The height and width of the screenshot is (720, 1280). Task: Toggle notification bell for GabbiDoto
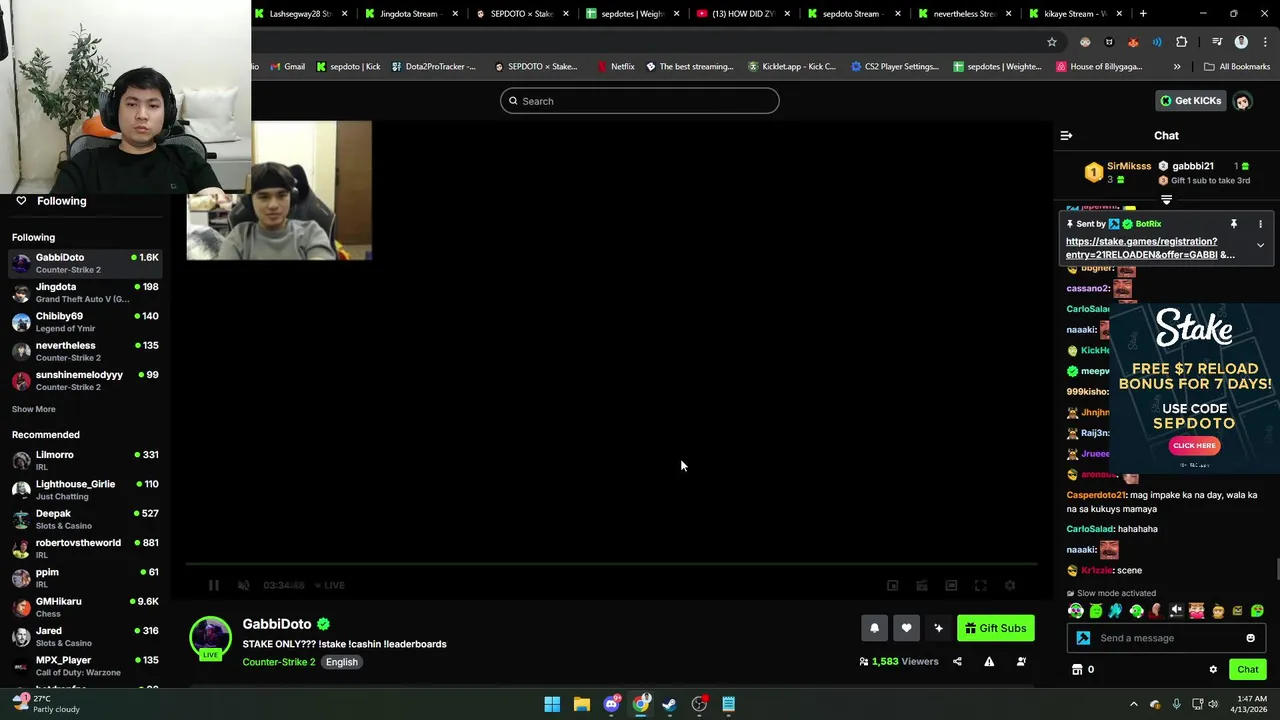(x=874, y=628)
